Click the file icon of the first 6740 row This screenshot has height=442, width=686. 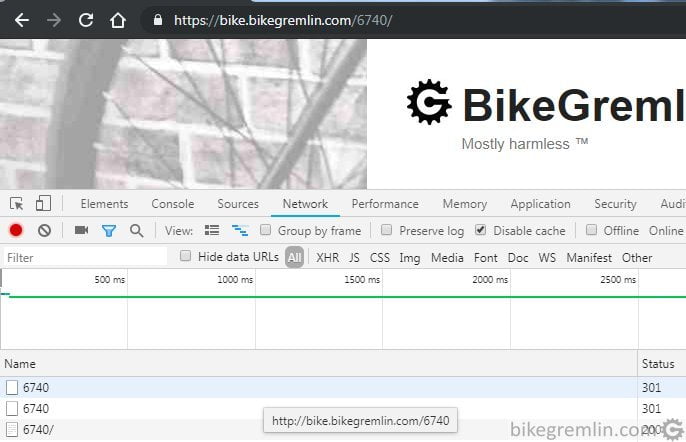pos(12,387)
